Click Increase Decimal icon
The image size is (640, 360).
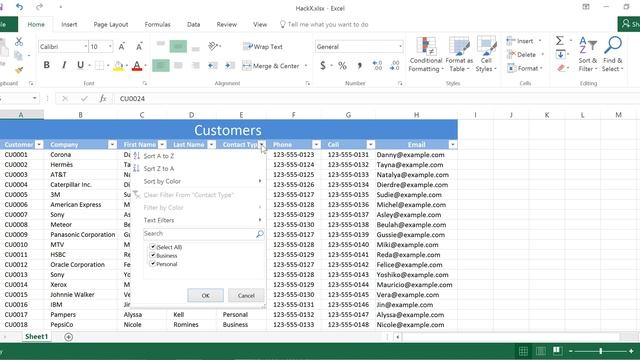point(377,65)
